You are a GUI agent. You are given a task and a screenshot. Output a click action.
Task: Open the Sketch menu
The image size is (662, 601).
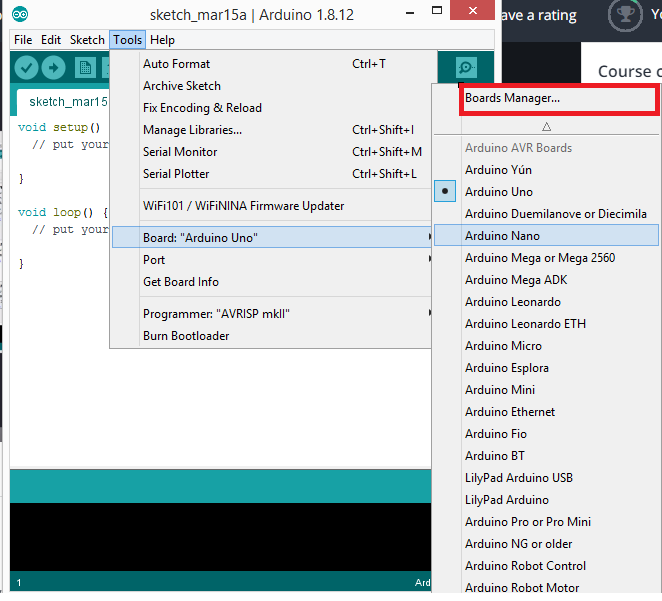(87, 40)
